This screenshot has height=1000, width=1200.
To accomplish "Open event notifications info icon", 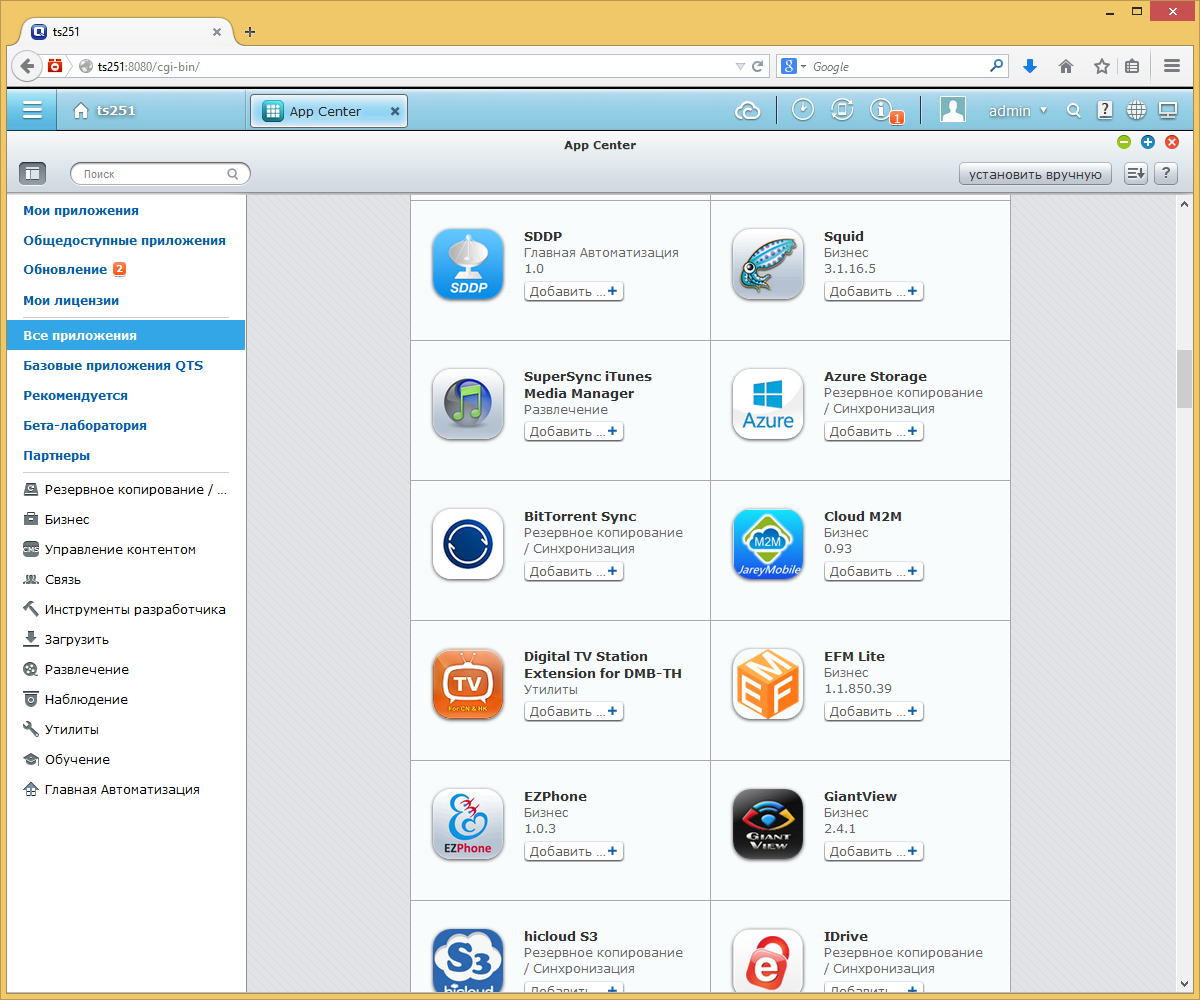I will (882, 110).
